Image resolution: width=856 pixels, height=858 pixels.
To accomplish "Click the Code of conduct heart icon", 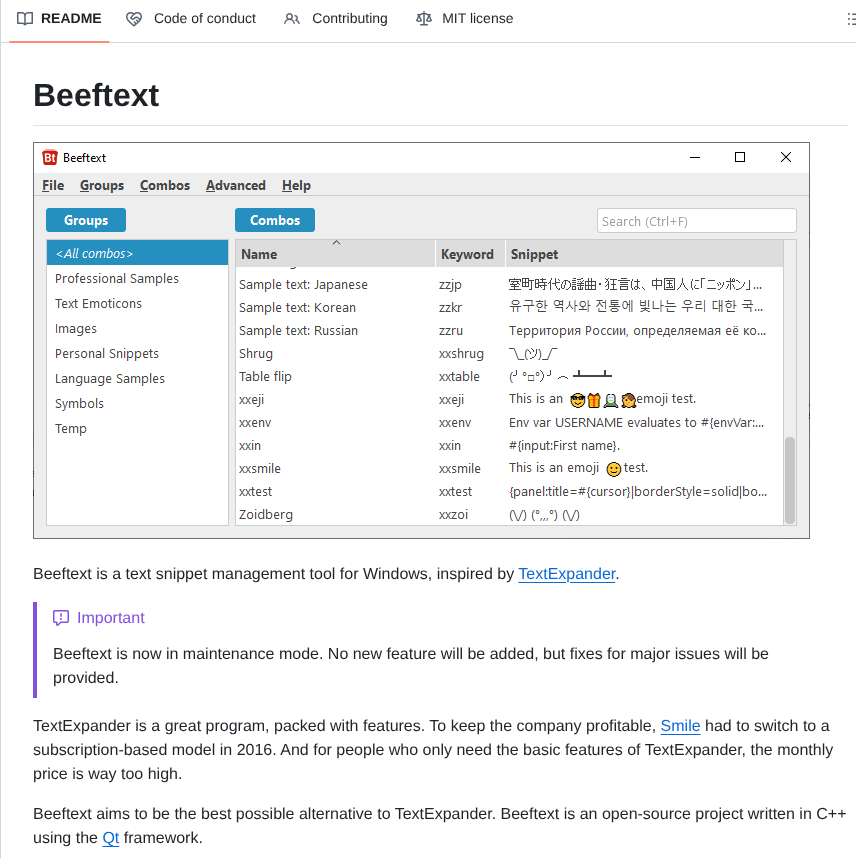I will [x=133, y=18].
